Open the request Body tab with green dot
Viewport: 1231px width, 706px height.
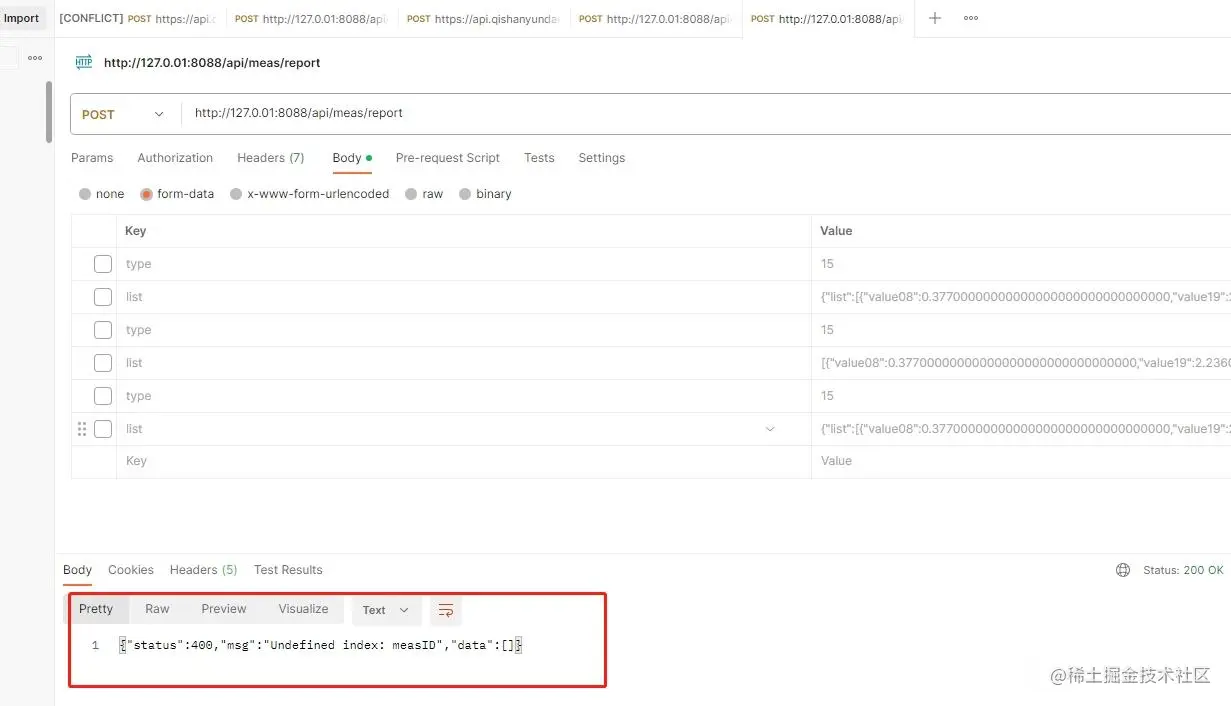tap(352, 158)
